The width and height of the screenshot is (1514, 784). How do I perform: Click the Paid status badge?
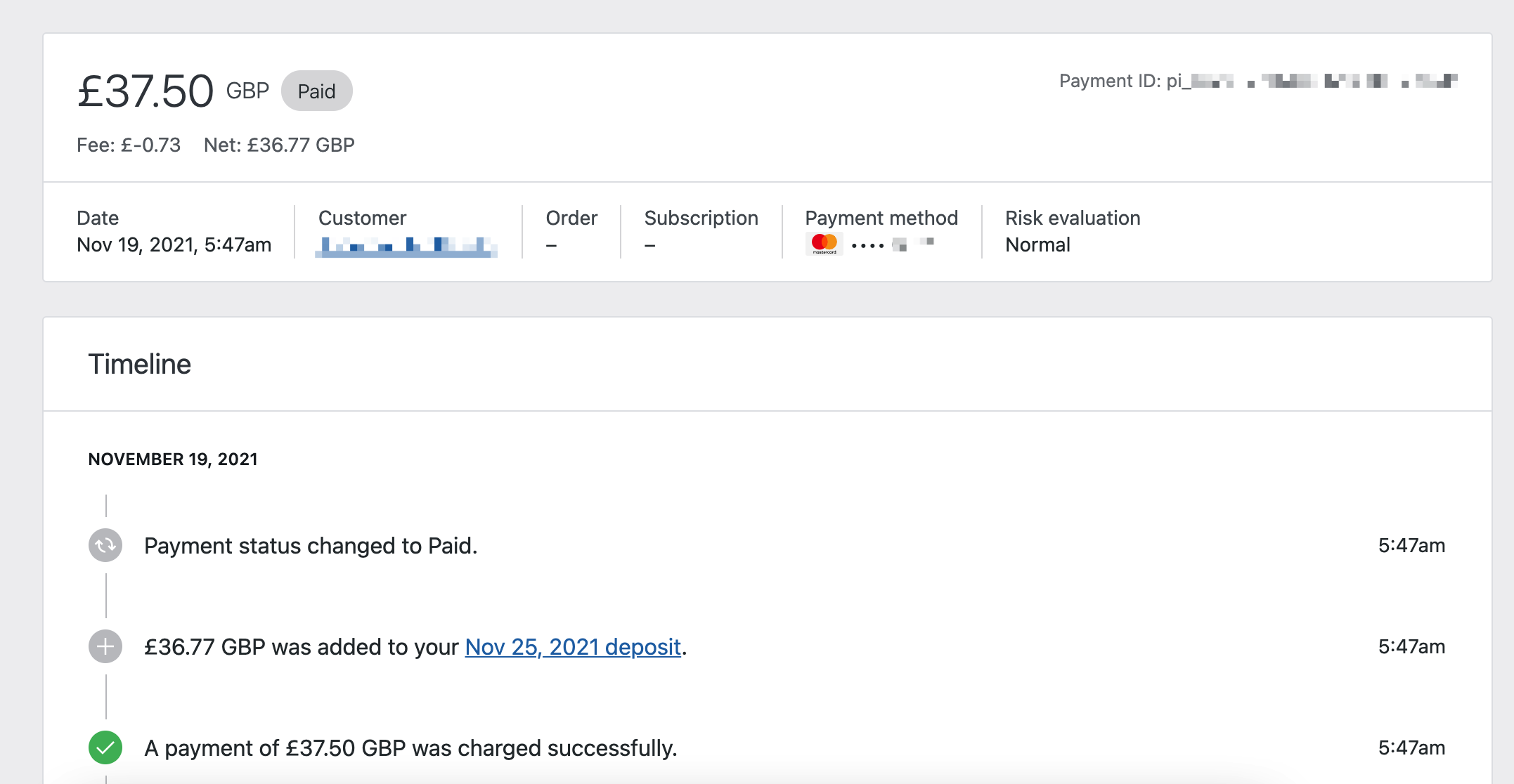[x=316, y=90]
